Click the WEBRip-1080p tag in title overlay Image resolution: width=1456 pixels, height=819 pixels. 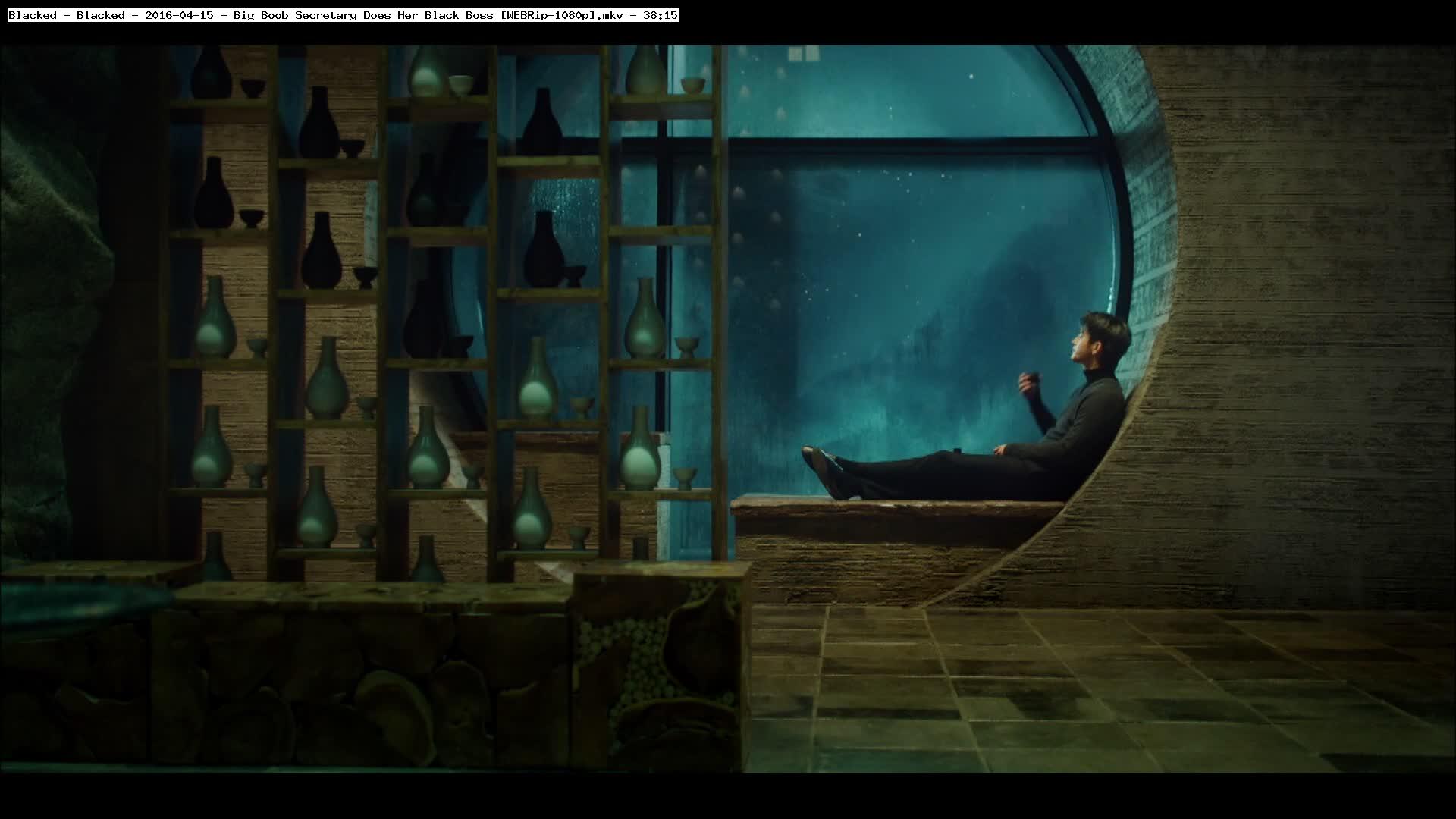pyautogui.click(x=550, y=15)
